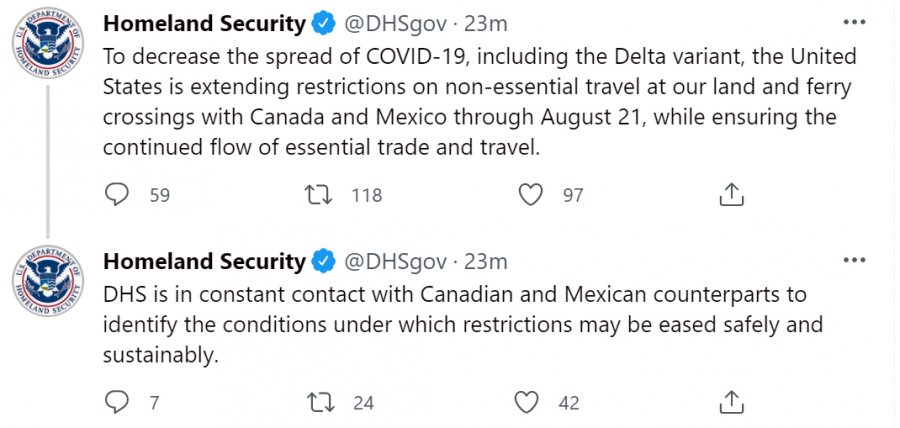Share the second tweet about easing restrictions
Image resolution: width=900 pixels, height=428 pixels.
731,403
